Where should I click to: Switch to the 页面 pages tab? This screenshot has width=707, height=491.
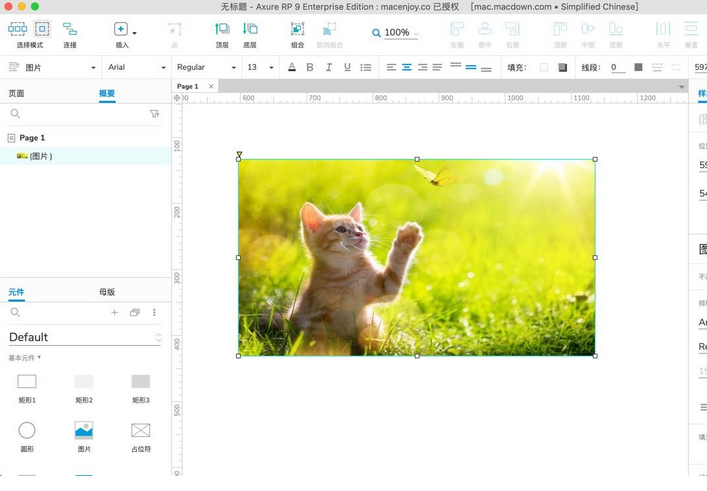point(16,93)
